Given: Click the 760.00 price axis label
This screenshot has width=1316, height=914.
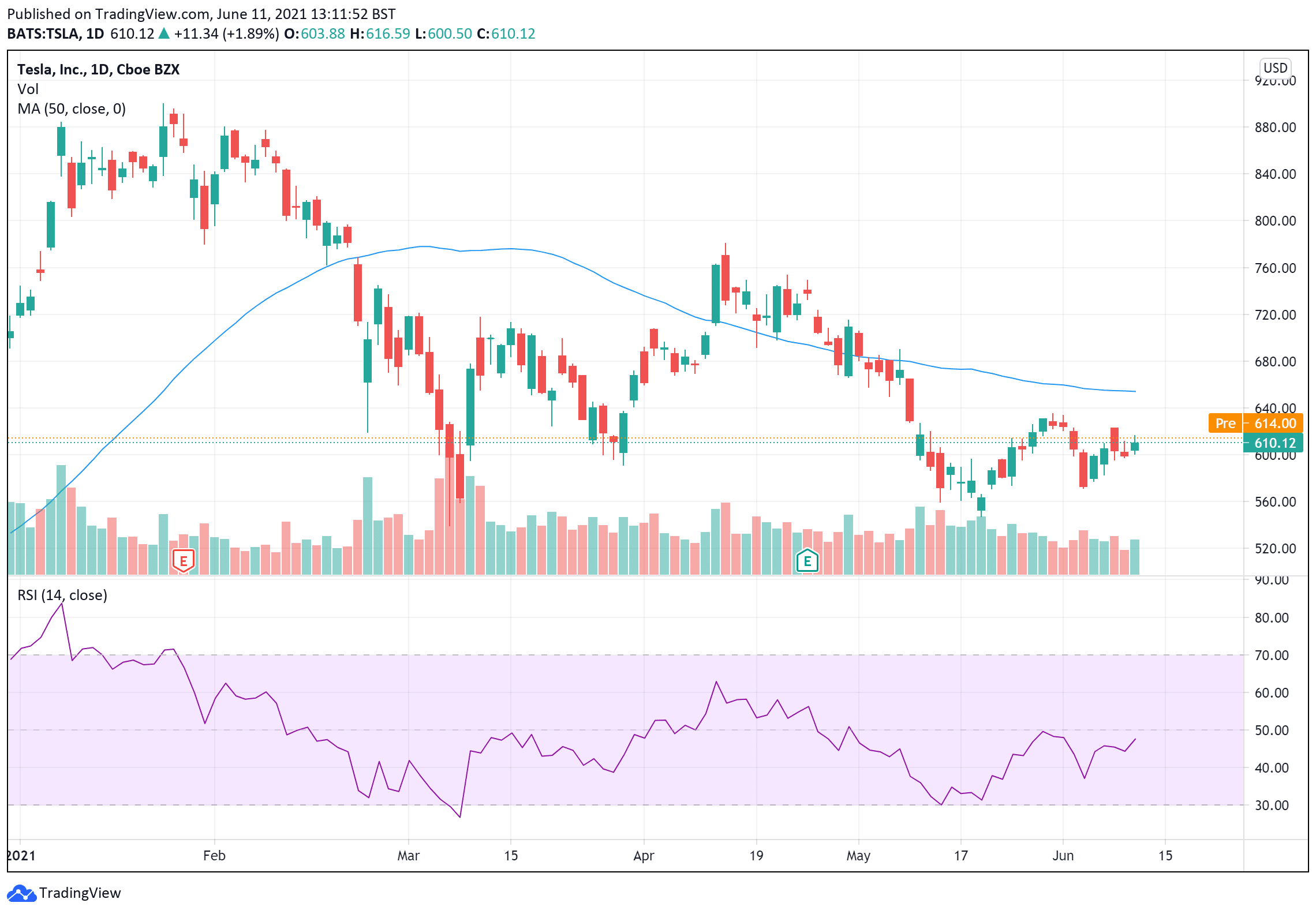Looking at the screenshot, I should pyautogui.click(x=1275, y=268).
